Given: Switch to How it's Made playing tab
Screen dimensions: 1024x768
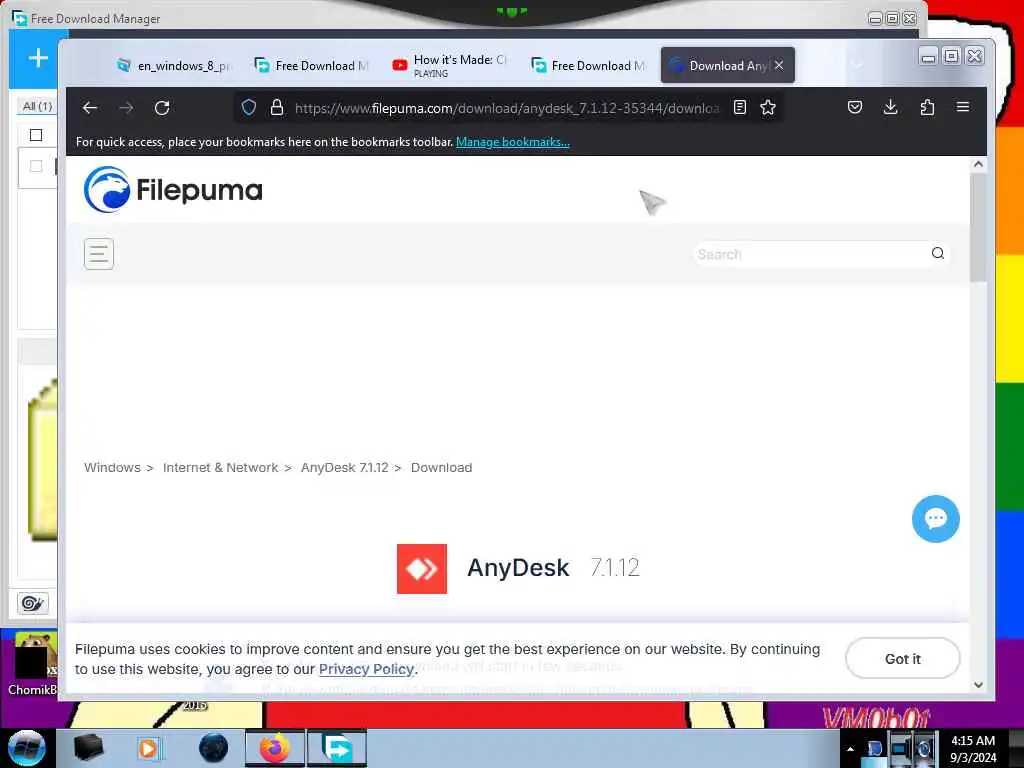Looking at the screenshot, I should [x=450, y=65].
